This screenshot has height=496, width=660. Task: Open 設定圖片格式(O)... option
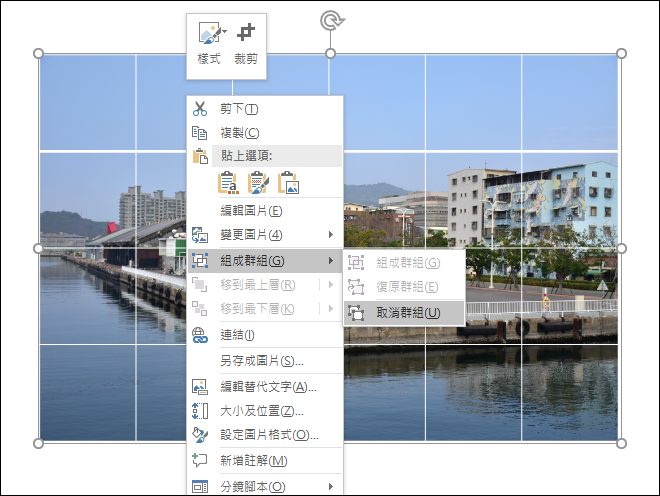click(265, 435)
